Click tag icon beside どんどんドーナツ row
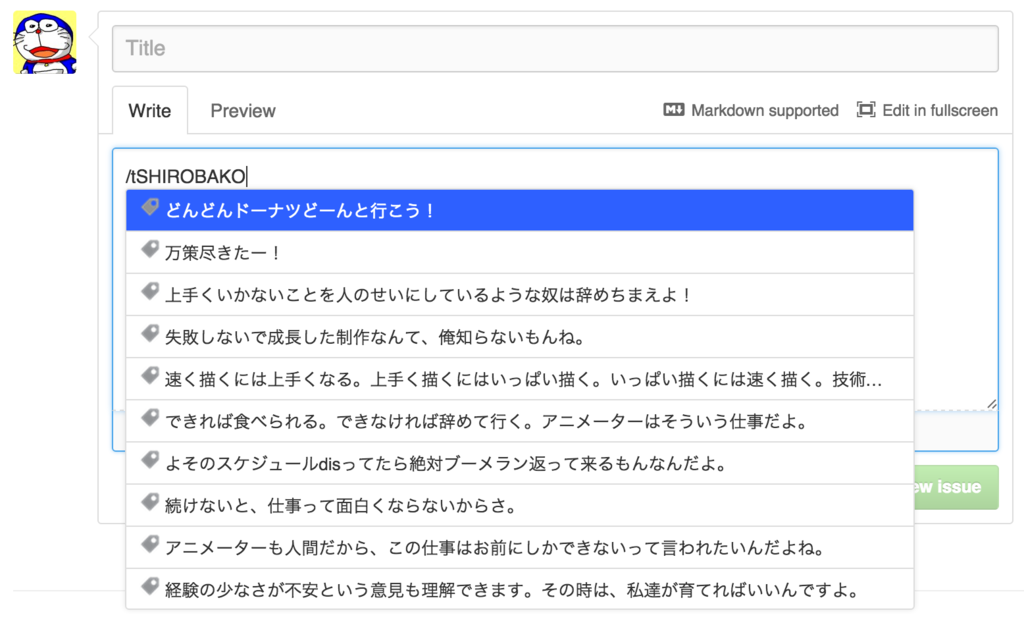 pos(150,208)
